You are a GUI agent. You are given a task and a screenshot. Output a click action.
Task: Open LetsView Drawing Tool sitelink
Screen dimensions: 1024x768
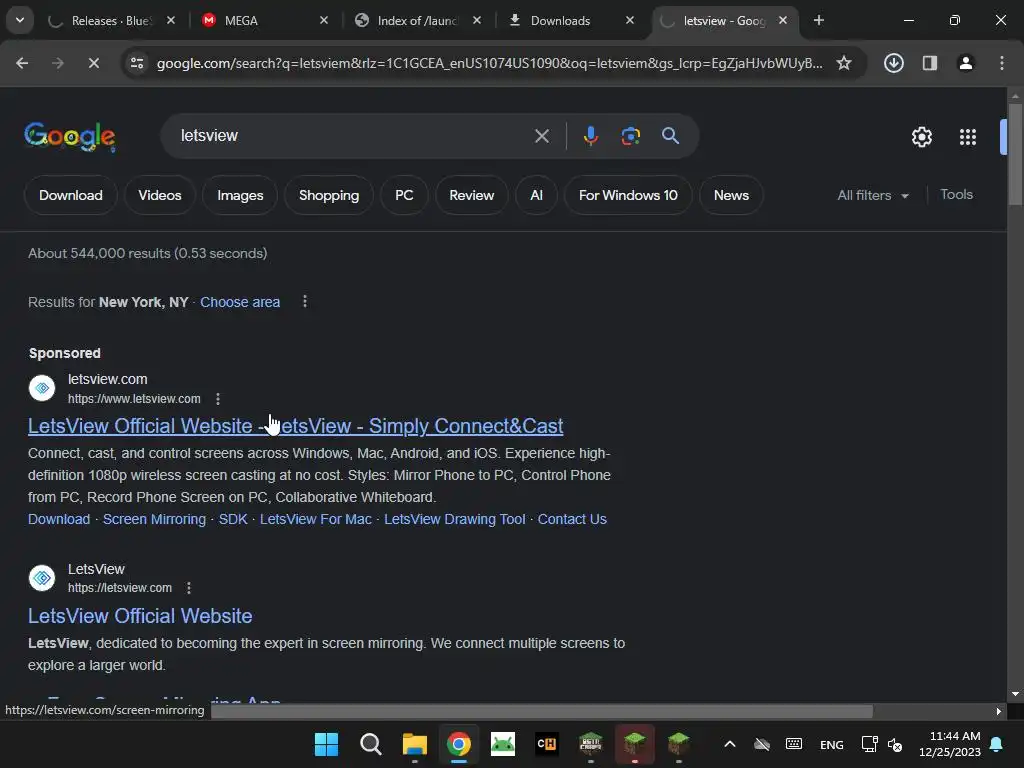pyautogui.click(x=455, y=519)
